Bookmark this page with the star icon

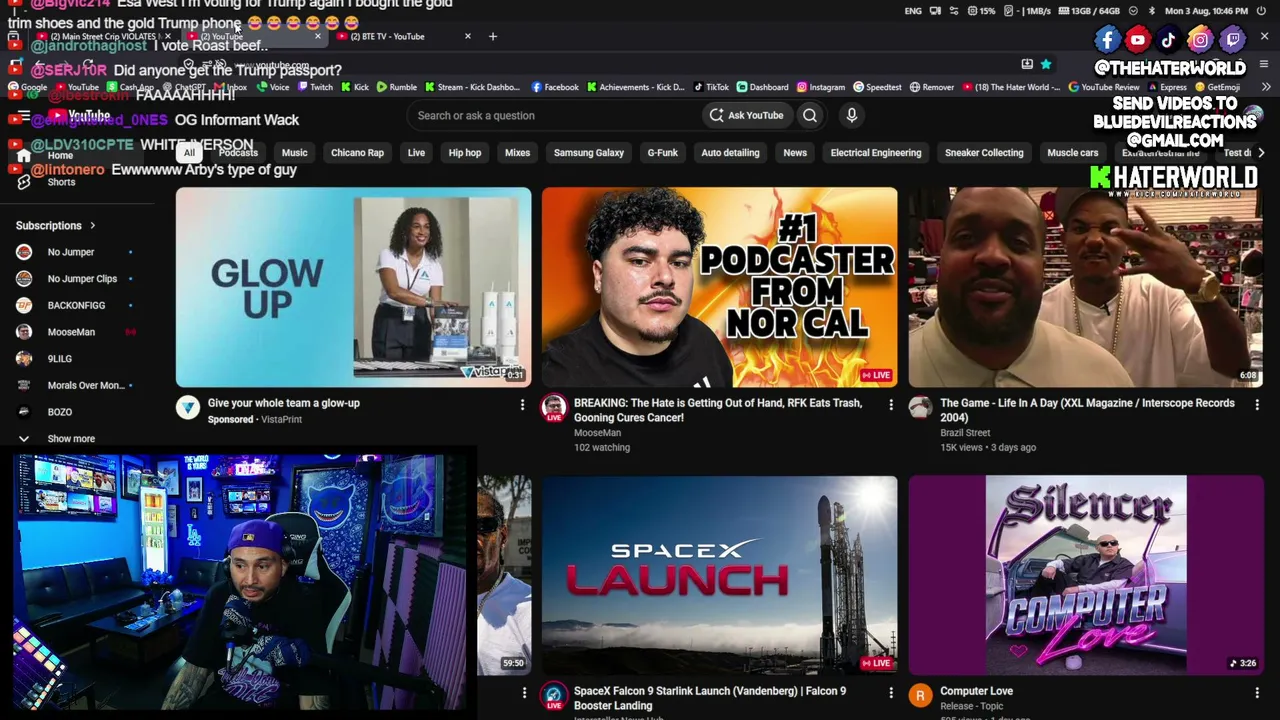pyautogui.click(x=1046, y=64)
